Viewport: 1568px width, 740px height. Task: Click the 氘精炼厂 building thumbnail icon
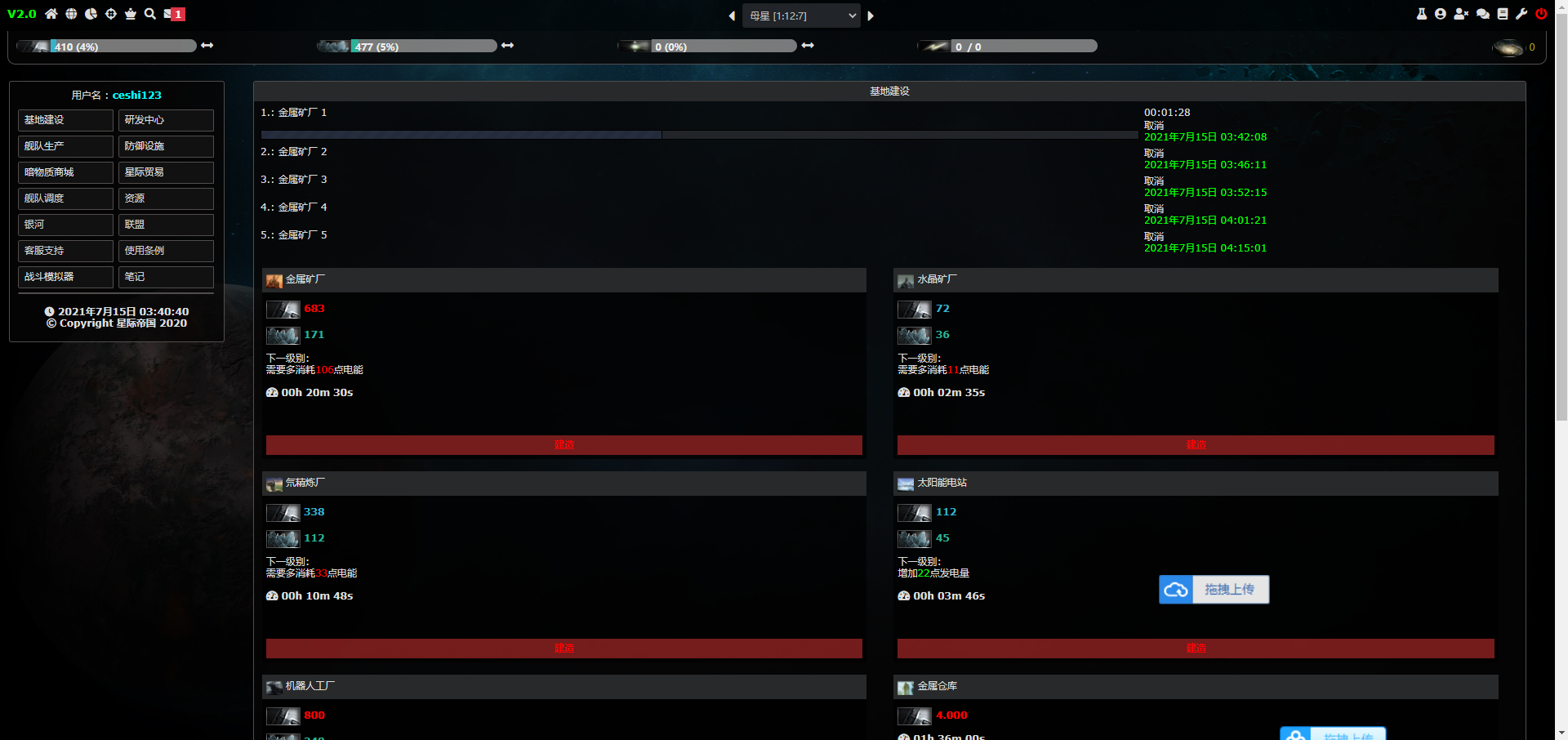point(274,484)
